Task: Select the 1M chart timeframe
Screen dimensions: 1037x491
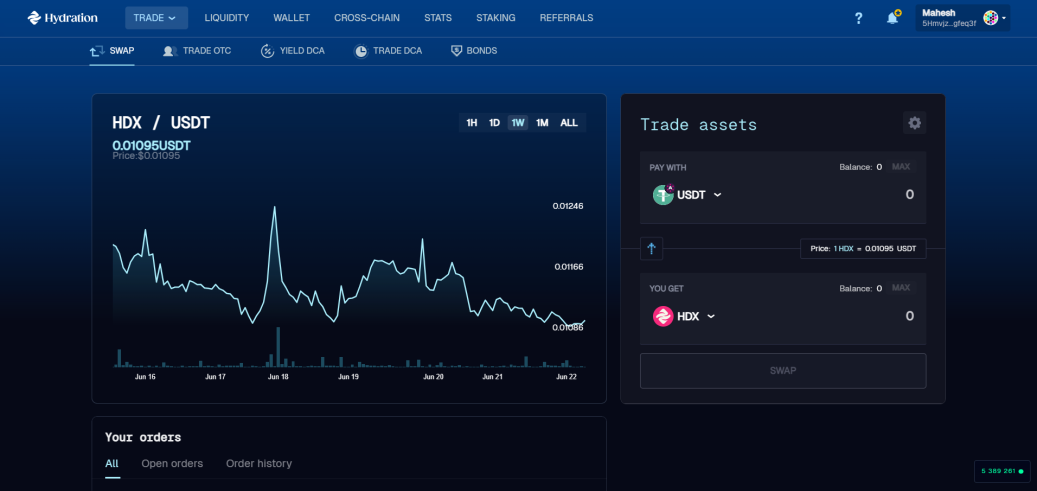Action: [542, 123]
